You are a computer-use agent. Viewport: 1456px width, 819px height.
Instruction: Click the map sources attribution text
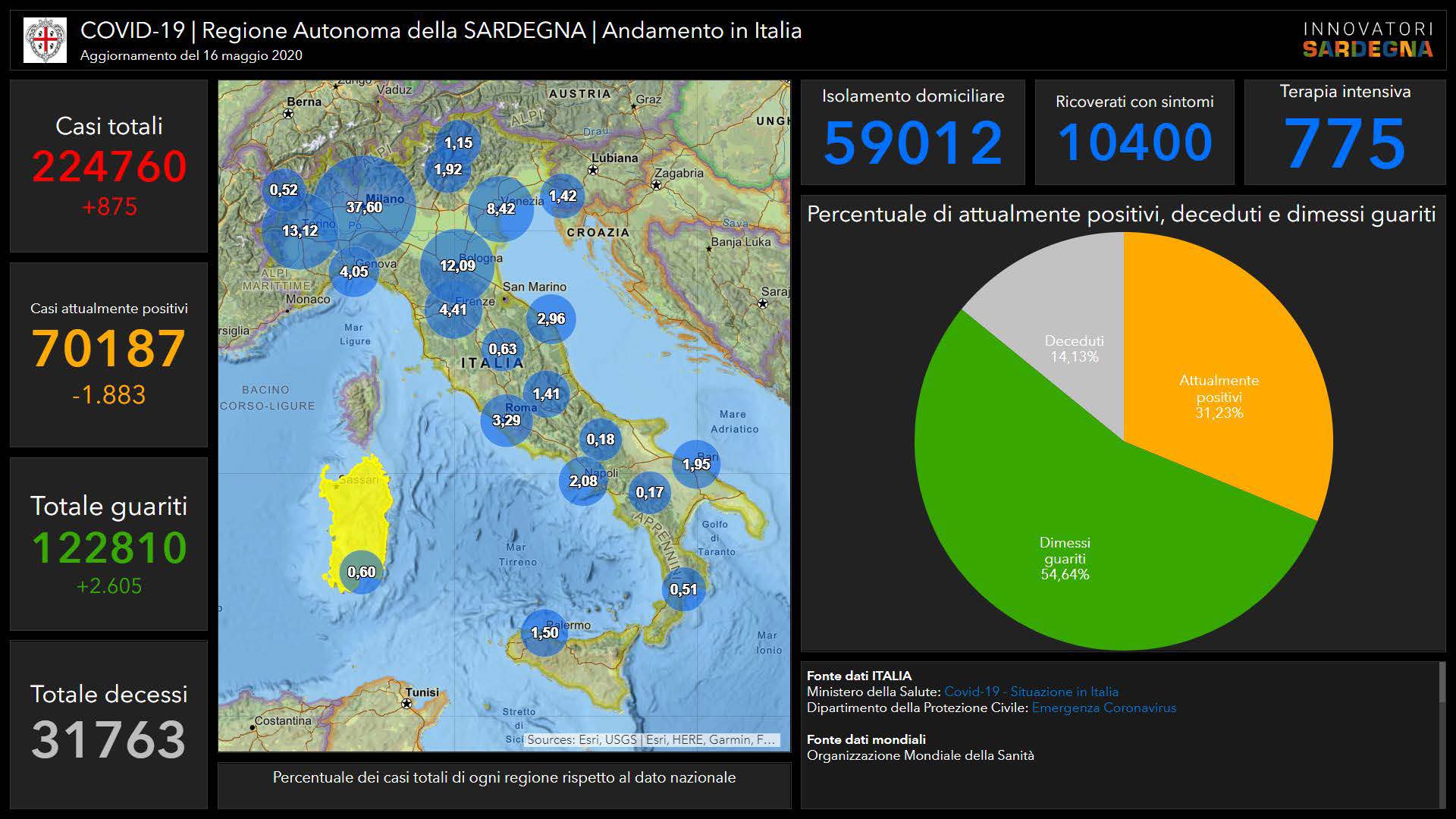651,739
